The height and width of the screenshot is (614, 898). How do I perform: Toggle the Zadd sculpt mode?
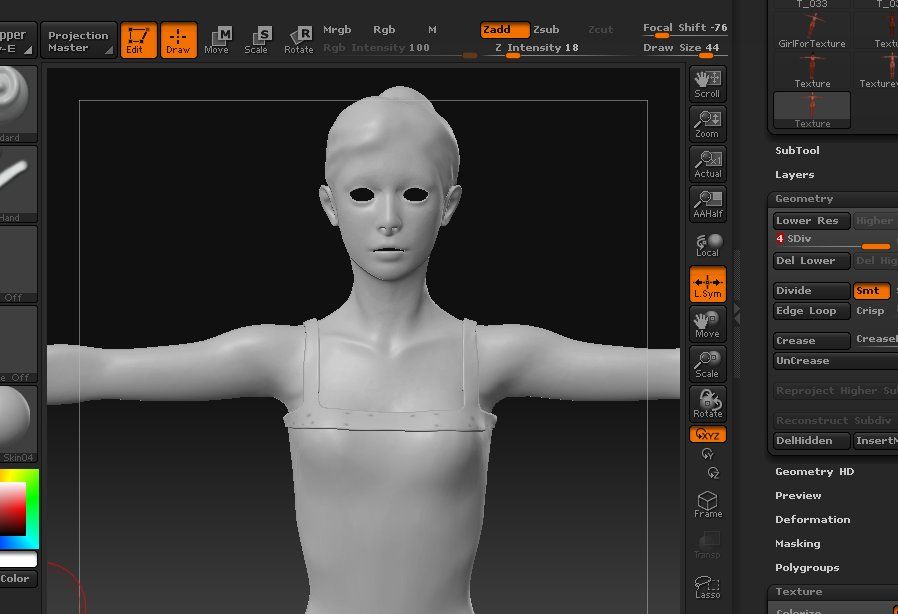point(504,30)
